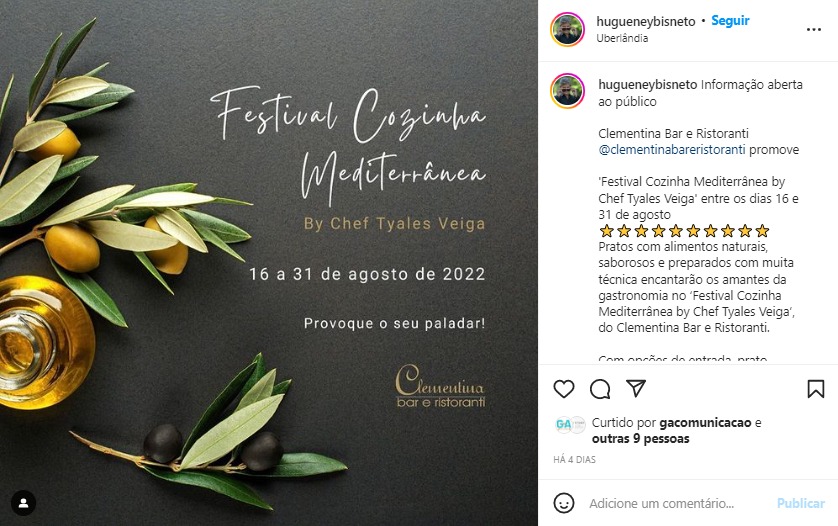Open hugueneybisneto username in caption
Image resolution: width=838 pixels, height=526 pixels.
[648, 84]
